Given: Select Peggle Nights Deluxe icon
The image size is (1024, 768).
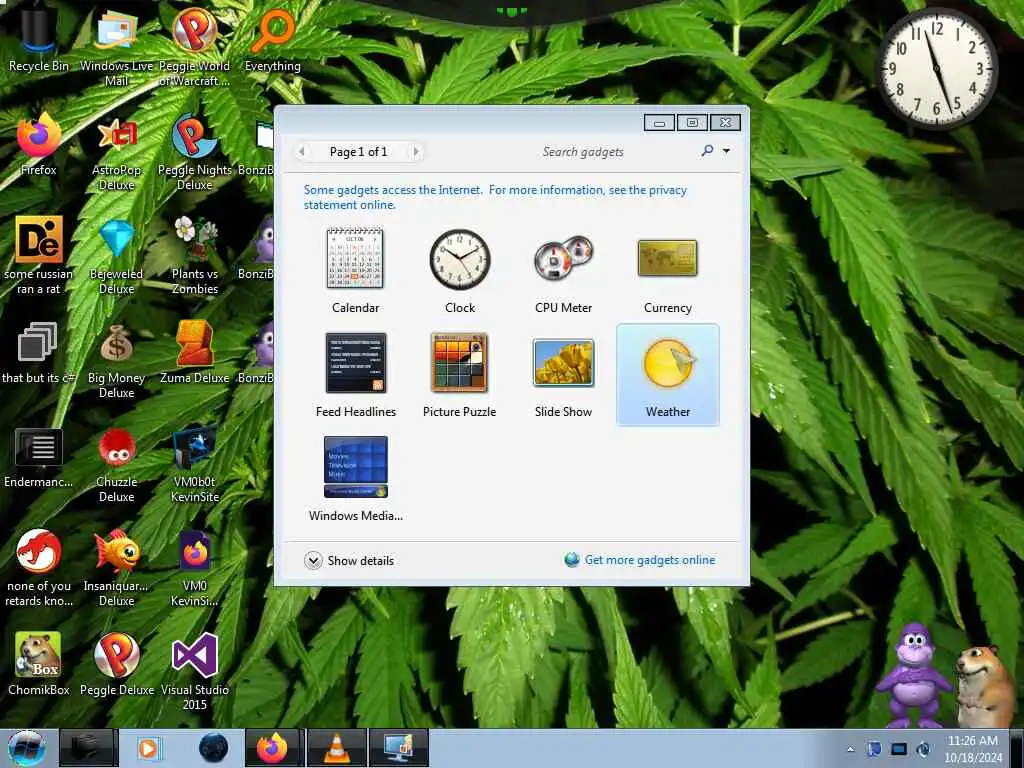Looking at the screenshot, I should point(194,152).
